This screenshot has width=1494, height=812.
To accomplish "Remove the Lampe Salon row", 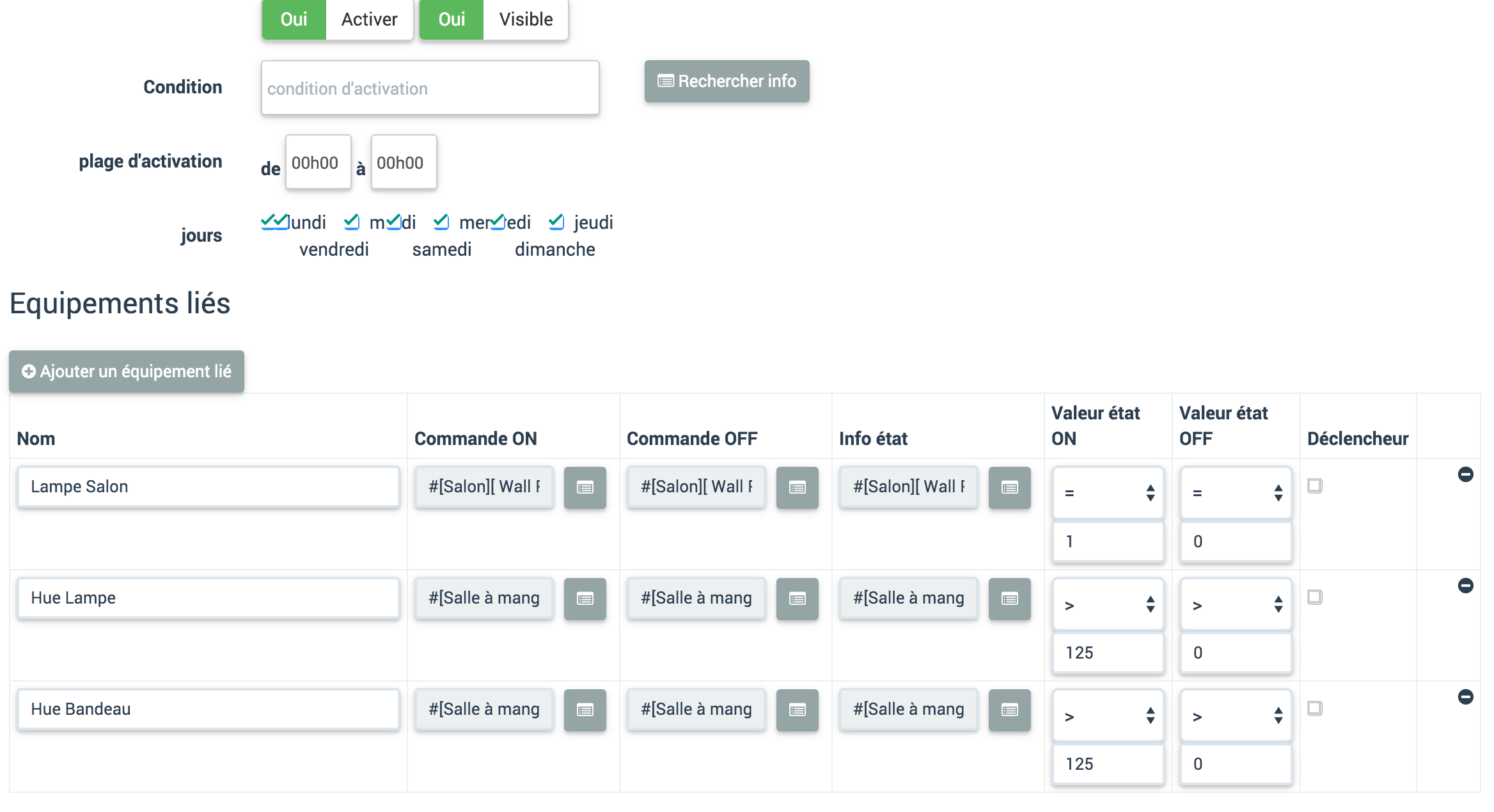I will tap(1465, 474).
